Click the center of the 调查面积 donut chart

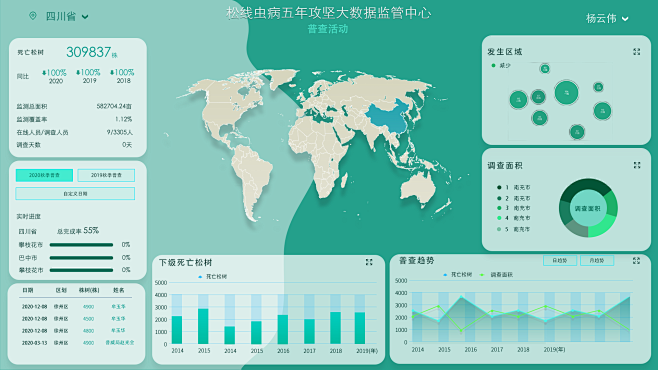588,208
